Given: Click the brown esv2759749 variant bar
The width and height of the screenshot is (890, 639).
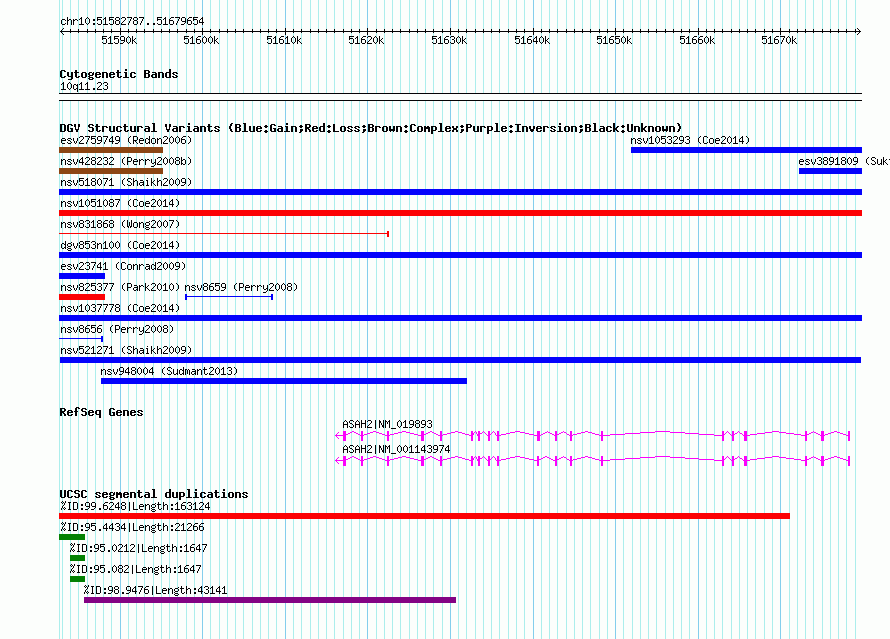Looking at the screenshot, I should point(111,150).
